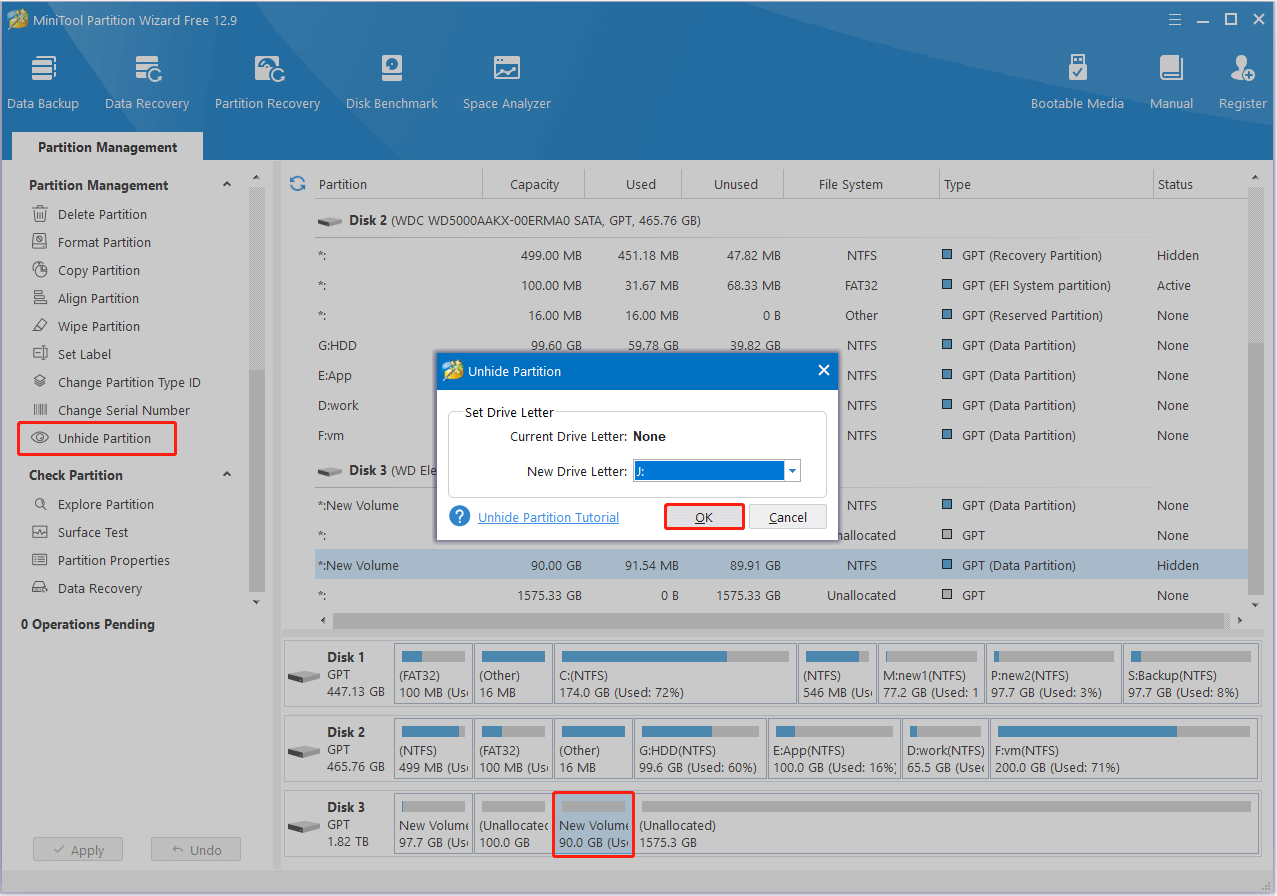1277x896 pixels.
Task: Open the Space Analyzer
Action: pyautogui.click(x=506, y=80)
